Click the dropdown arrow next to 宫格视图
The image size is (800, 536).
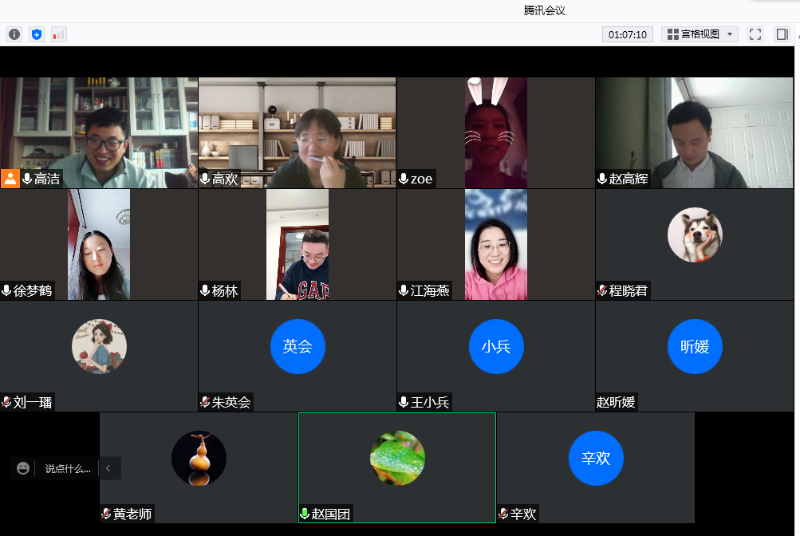point(730,34)
